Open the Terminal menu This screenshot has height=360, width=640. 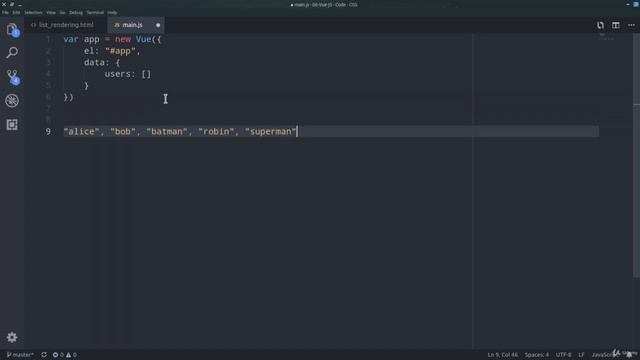(95, 13)
